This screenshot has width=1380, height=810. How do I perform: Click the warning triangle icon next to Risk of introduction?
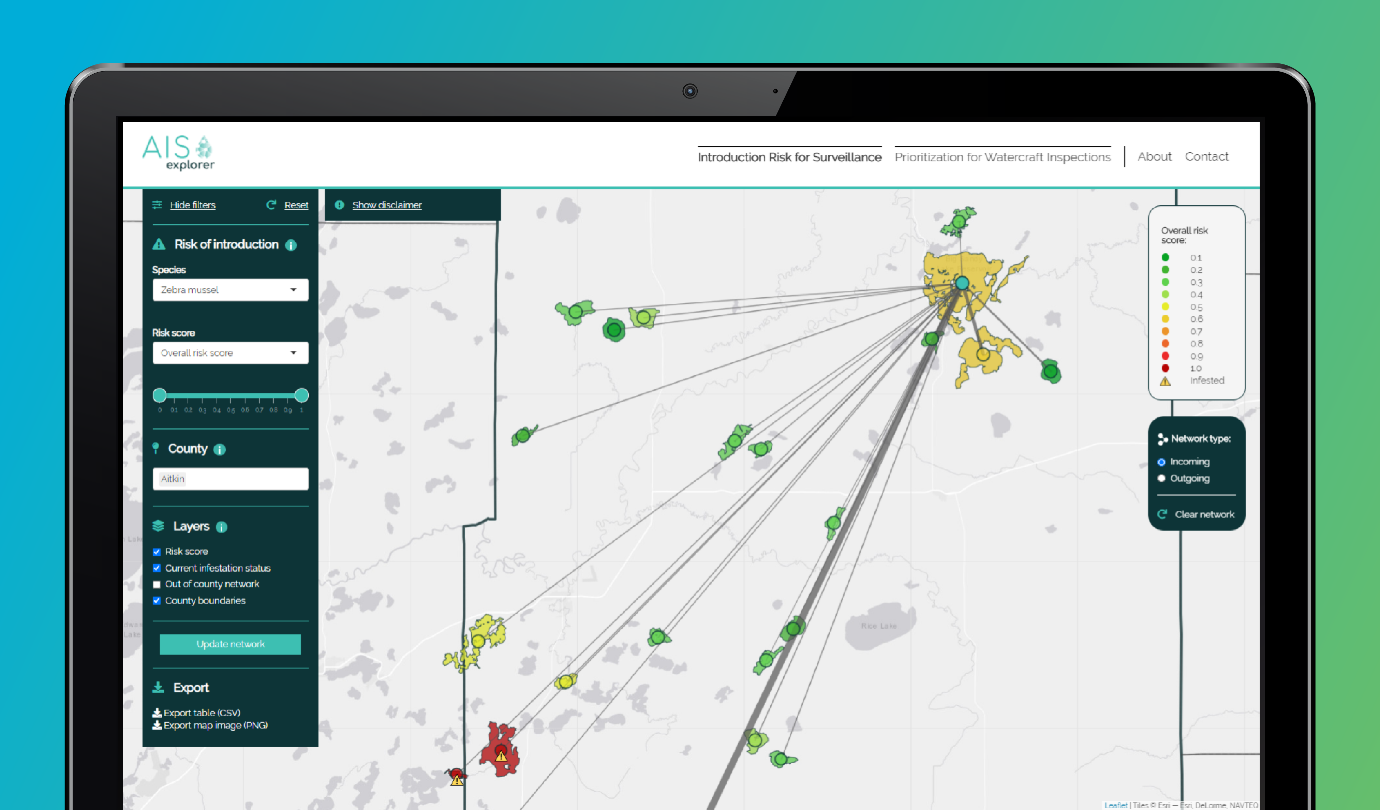[x=158, y=244]
